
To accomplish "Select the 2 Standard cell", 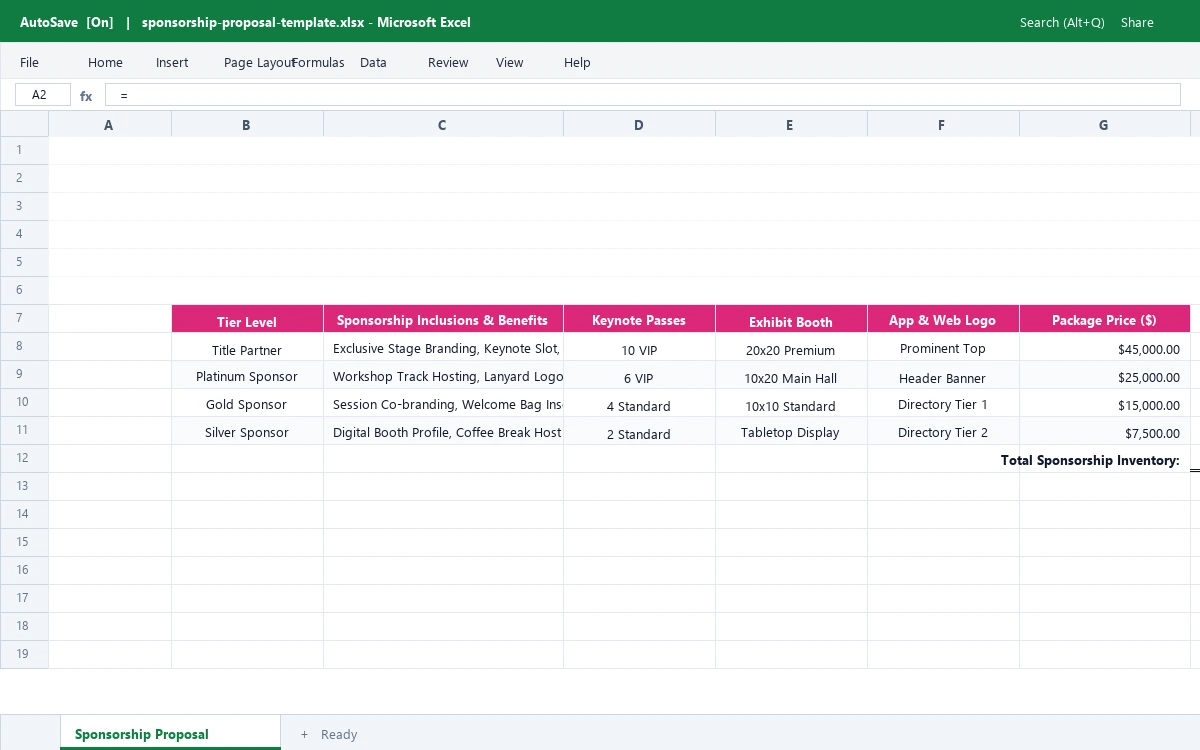I will [639, 431].
